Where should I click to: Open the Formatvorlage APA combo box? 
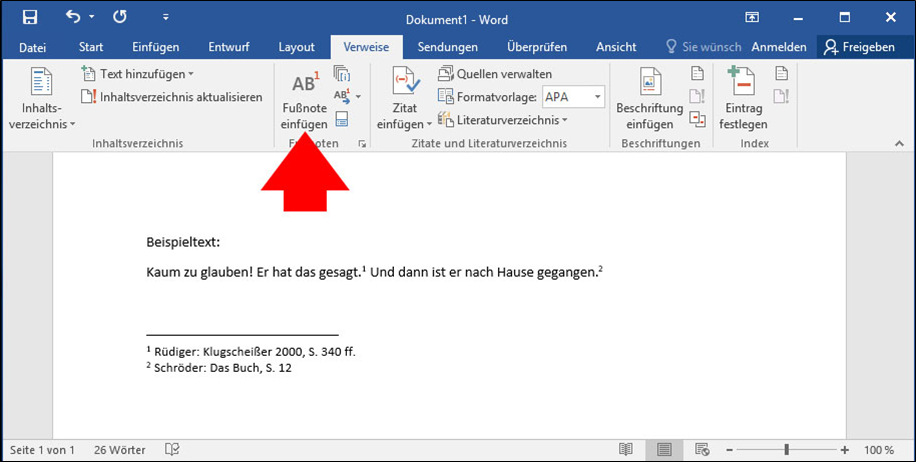pyautogui.click(x=574, y=97)
